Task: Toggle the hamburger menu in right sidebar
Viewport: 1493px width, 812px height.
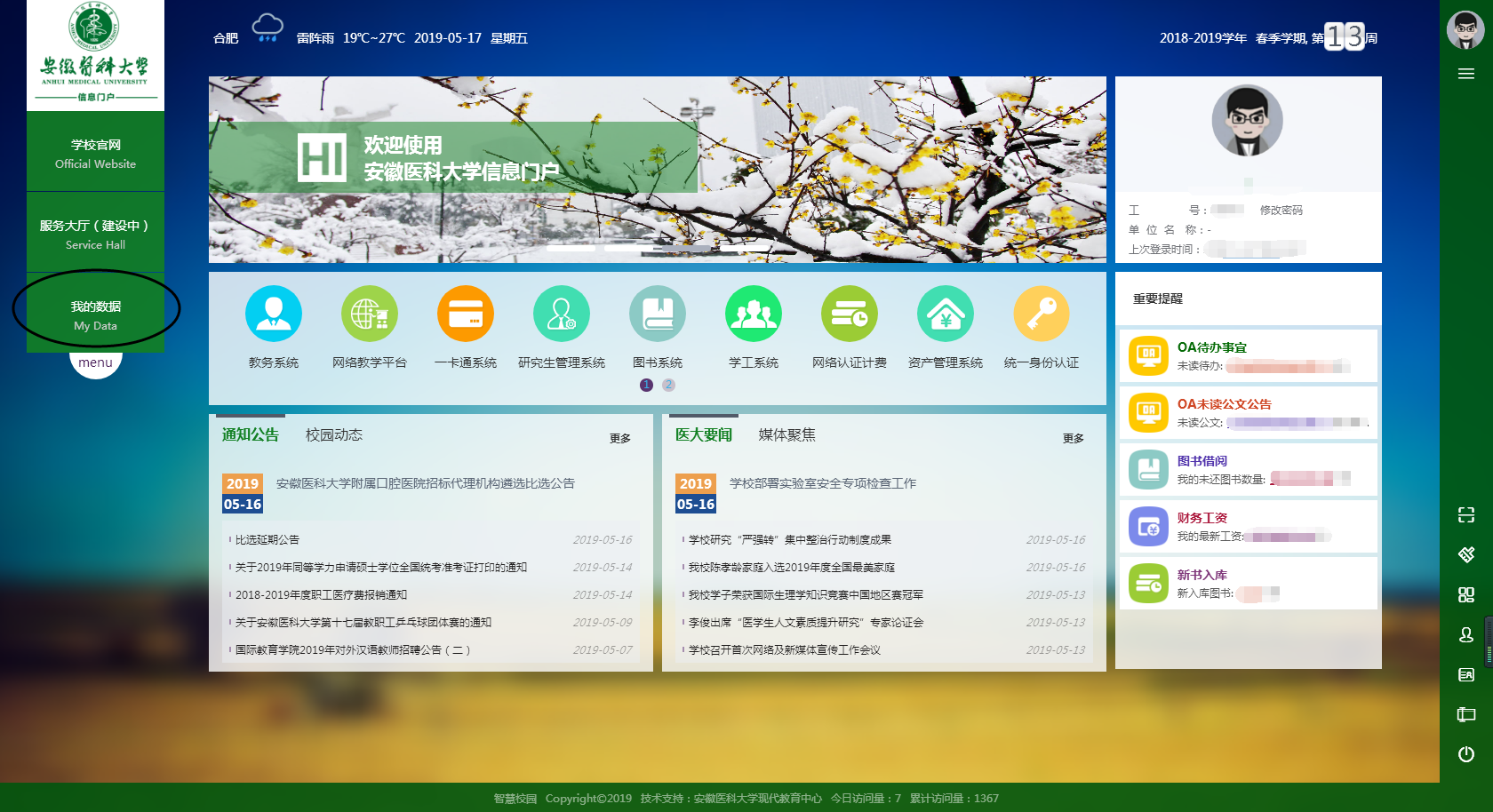Action: 1466,75
